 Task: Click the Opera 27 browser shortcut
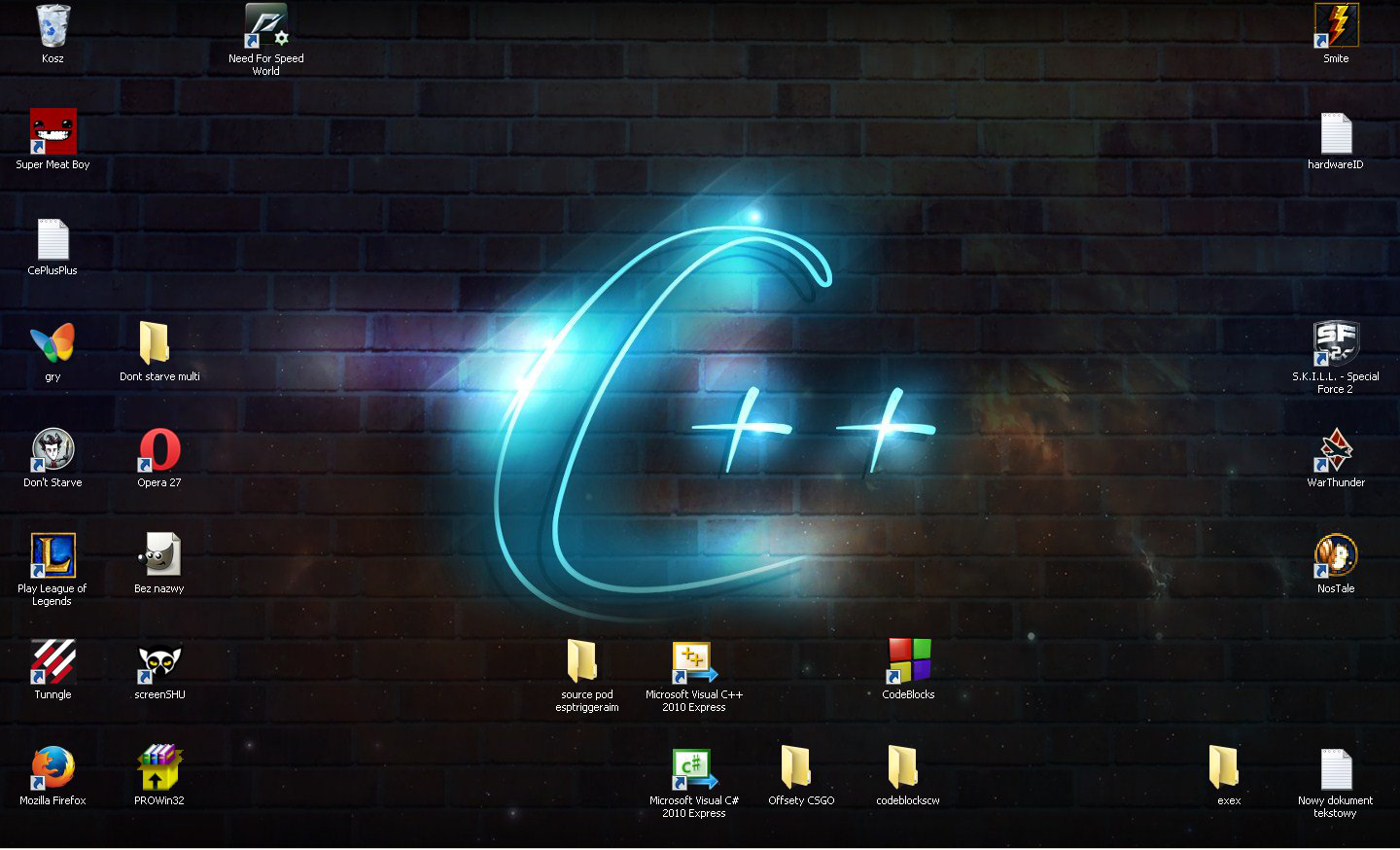click(x=159, y=449)
